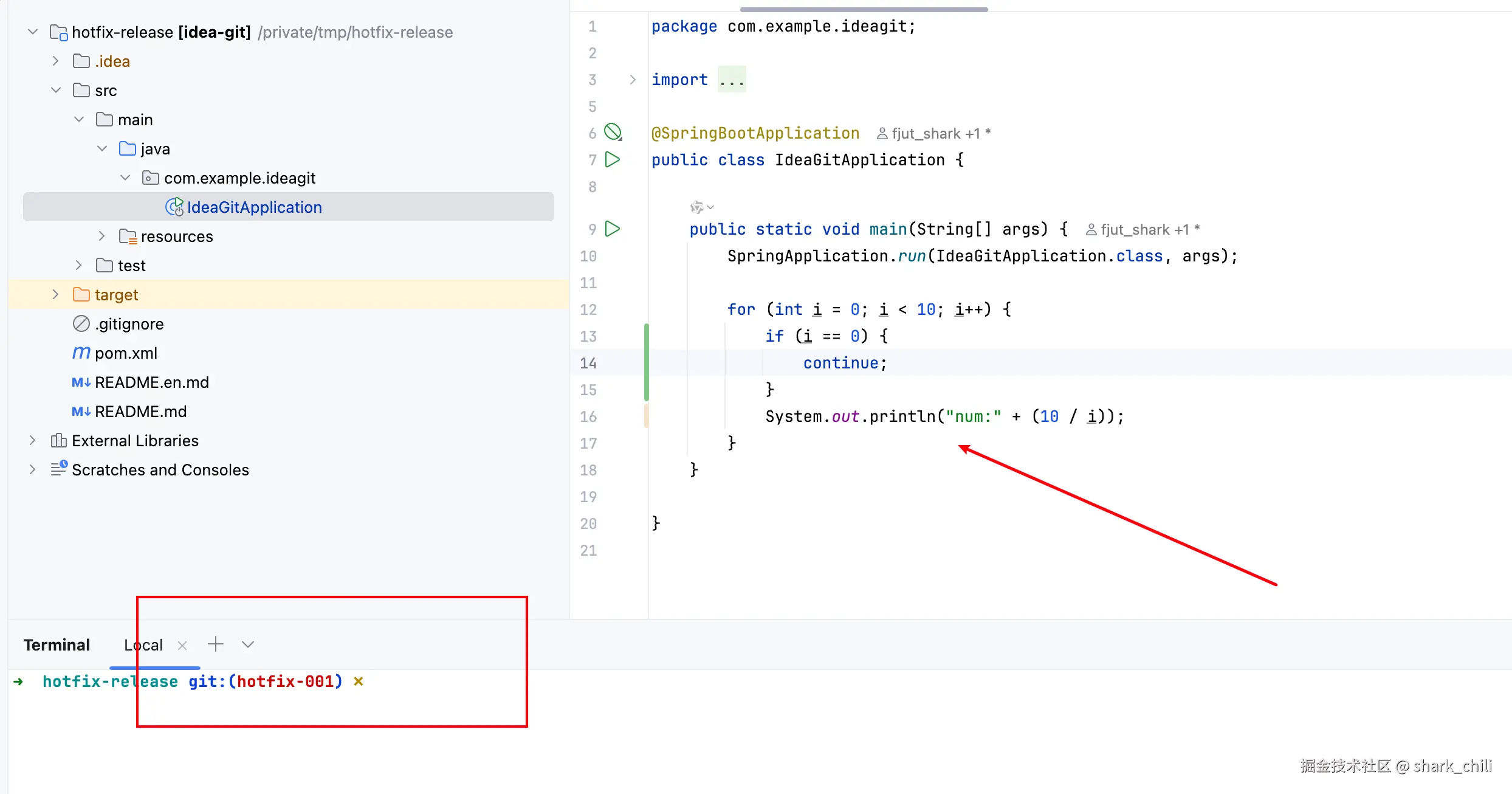This screenshot has height=794, width=1512.
Task: Expand the target folder
Action: click(x=55, y=295)
